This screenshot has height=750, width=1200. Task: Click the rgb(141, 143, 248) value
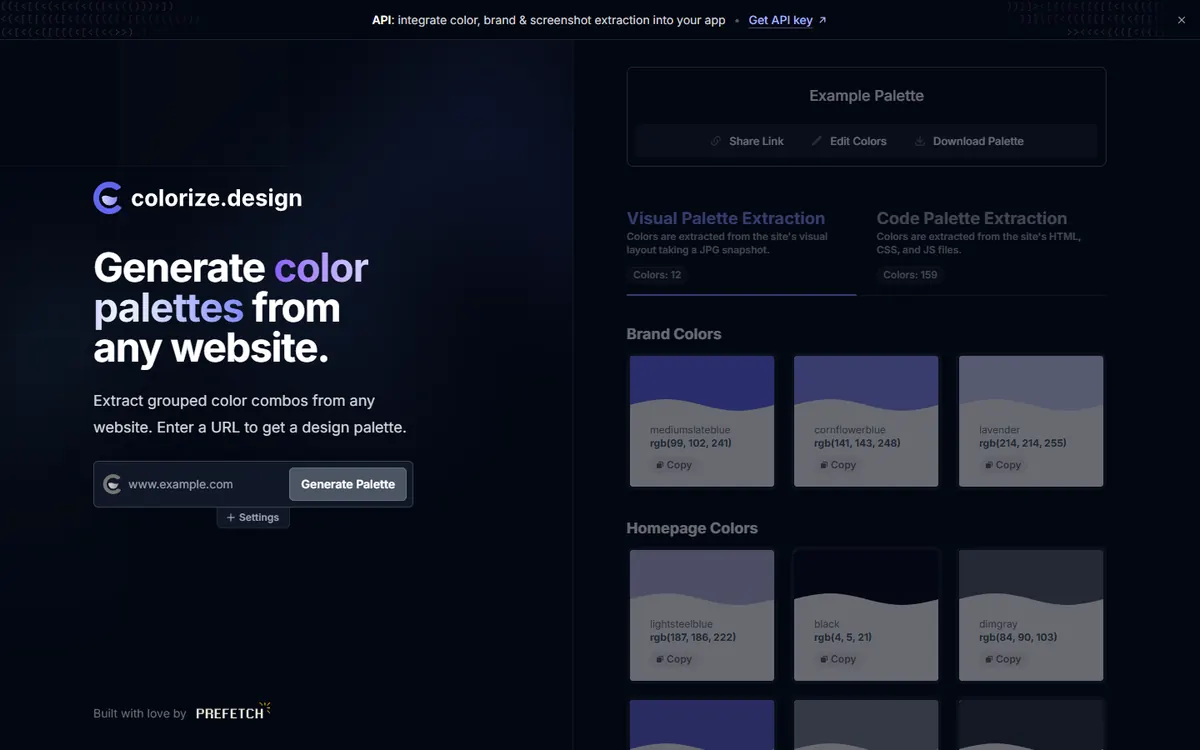coord(857,442)
